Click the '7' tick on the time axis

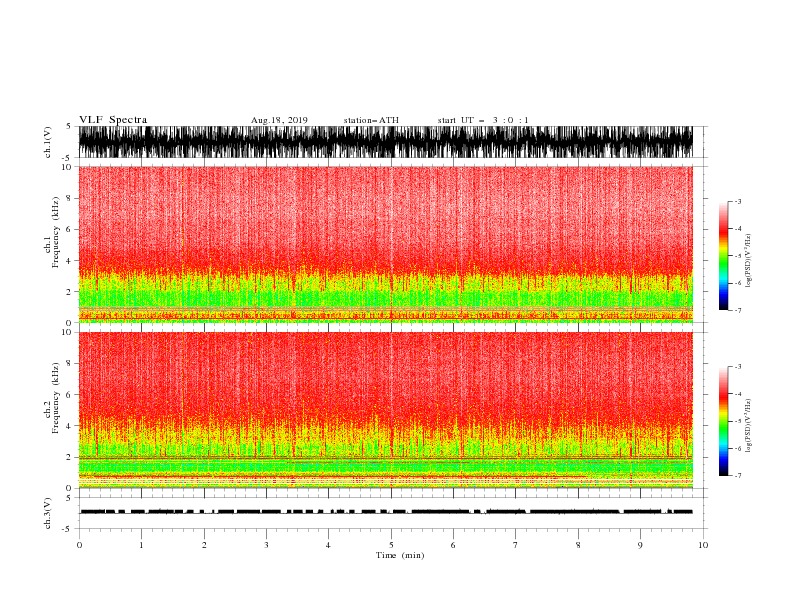516,545
